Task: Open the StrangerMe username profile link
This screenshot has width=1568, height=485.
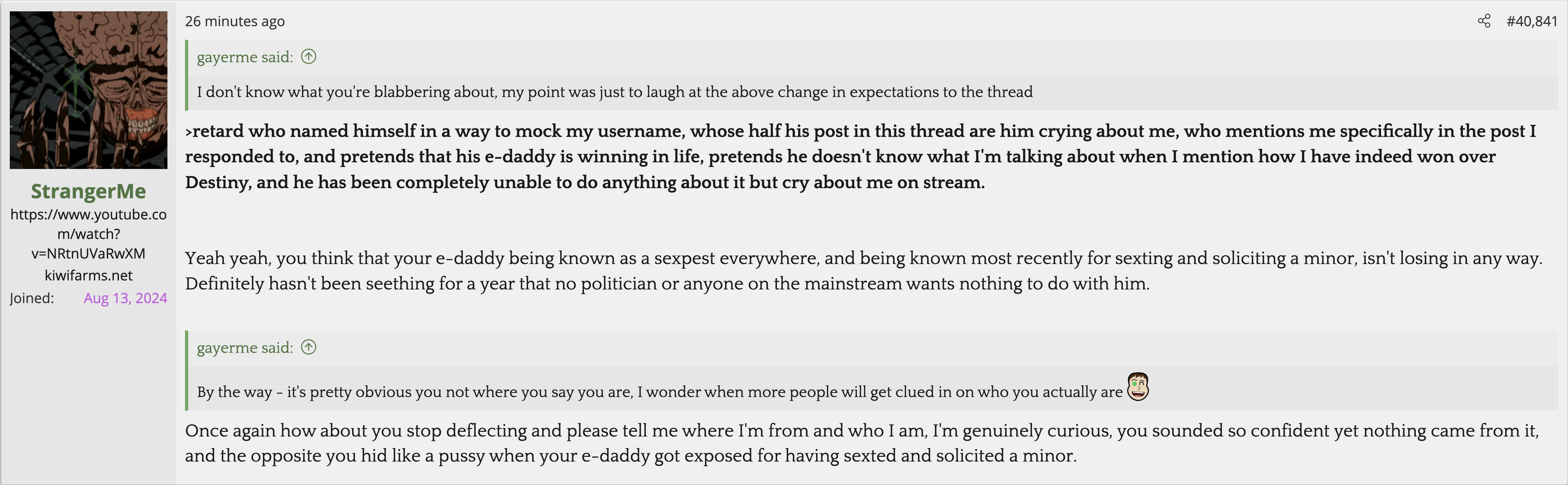Action: coord(88,191)
